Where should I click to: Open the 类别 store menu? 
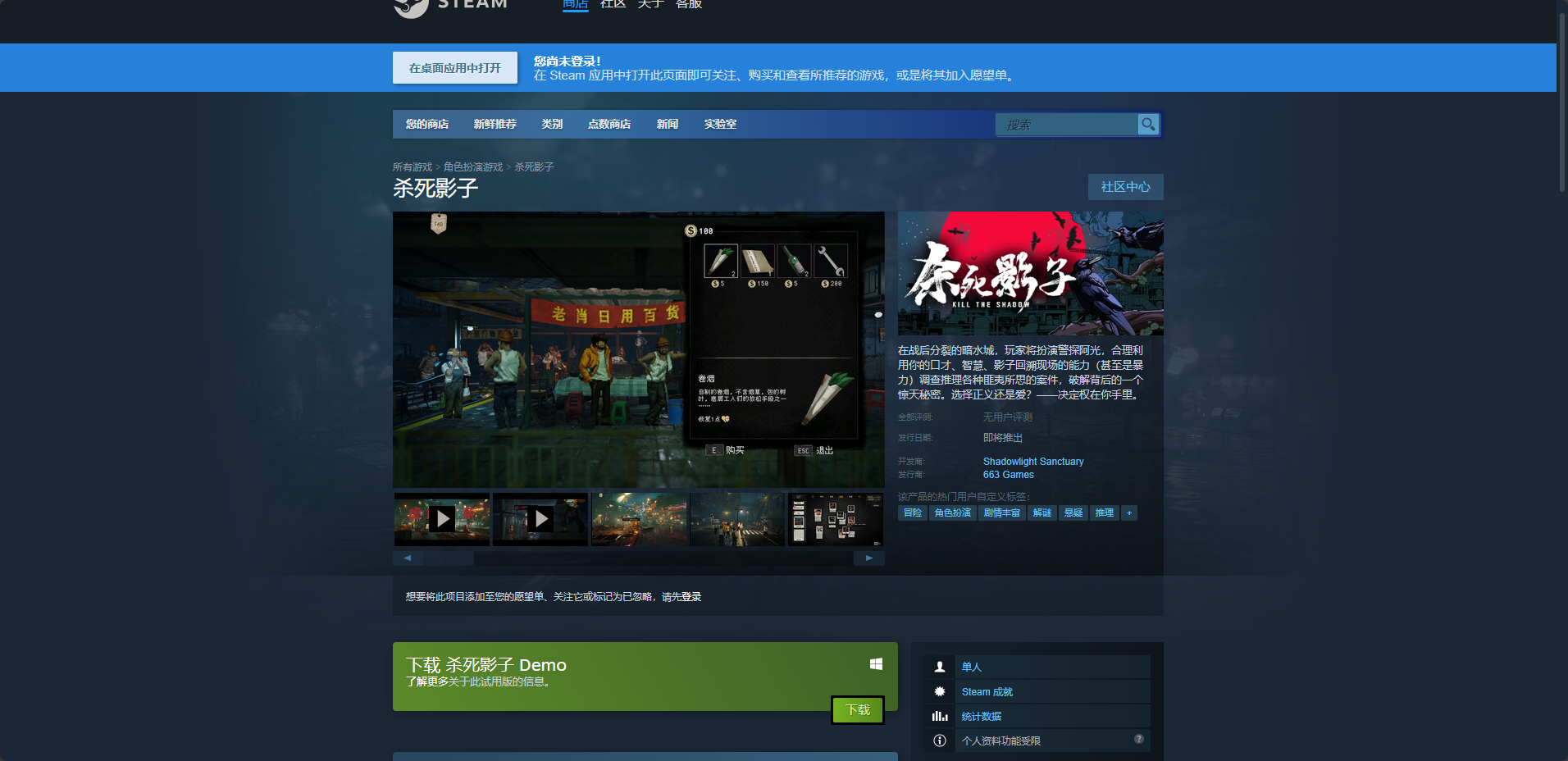[552, 124]
